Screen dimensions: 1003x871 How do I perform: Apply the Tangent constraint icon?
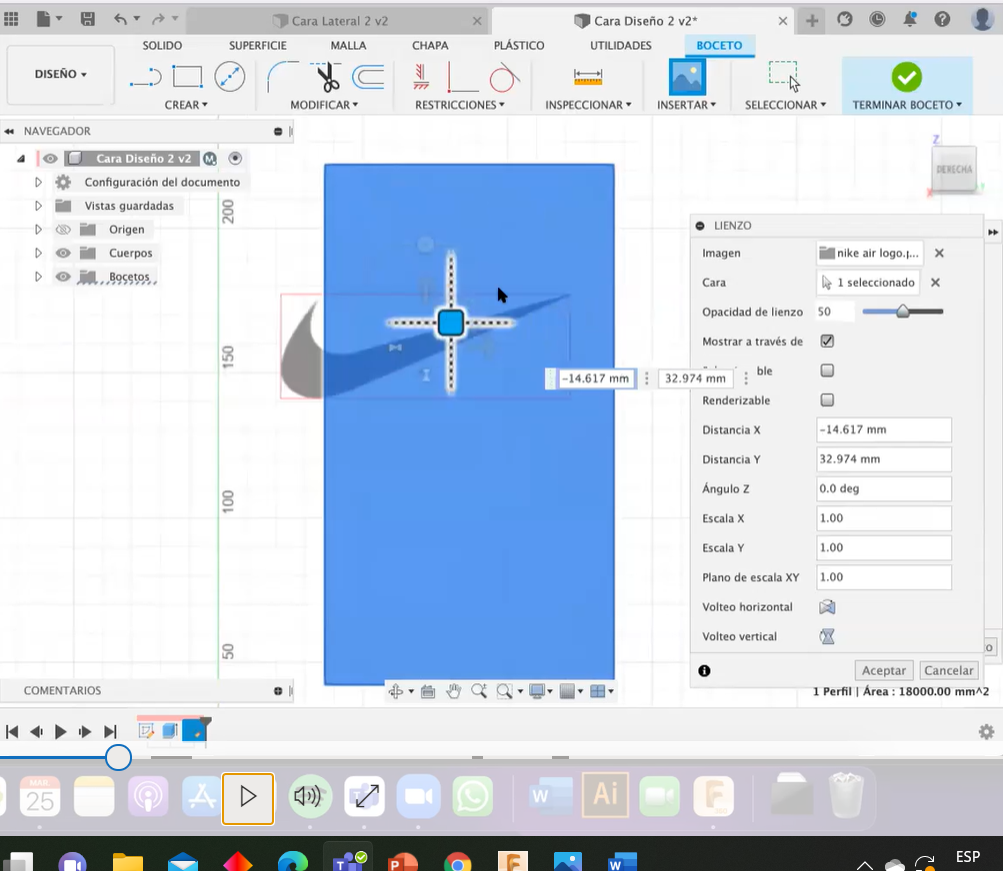[x=504, y=77]
